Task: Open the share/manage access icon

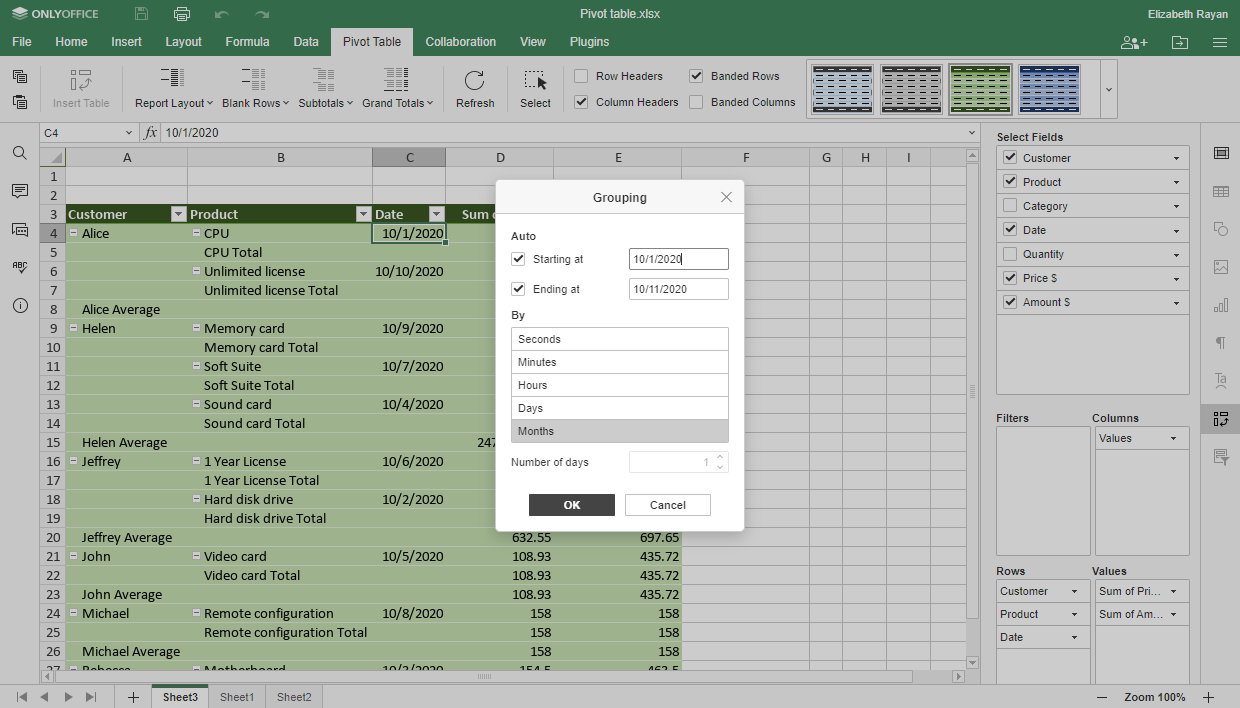Action: [1134, 42]
